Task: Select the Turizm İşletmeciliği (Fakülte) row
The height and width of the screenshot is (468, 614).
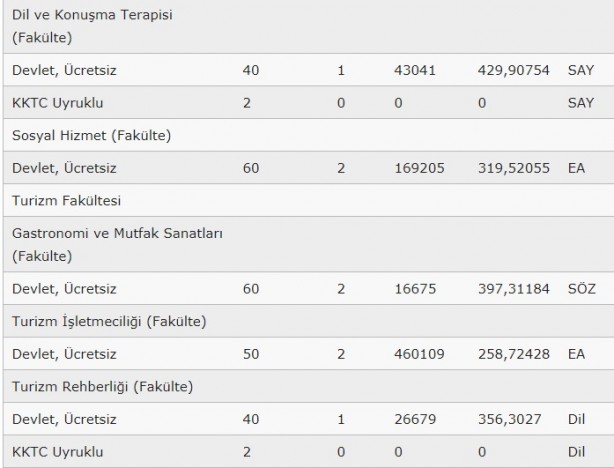Action: pyautogui.click(x=309, y=322)
